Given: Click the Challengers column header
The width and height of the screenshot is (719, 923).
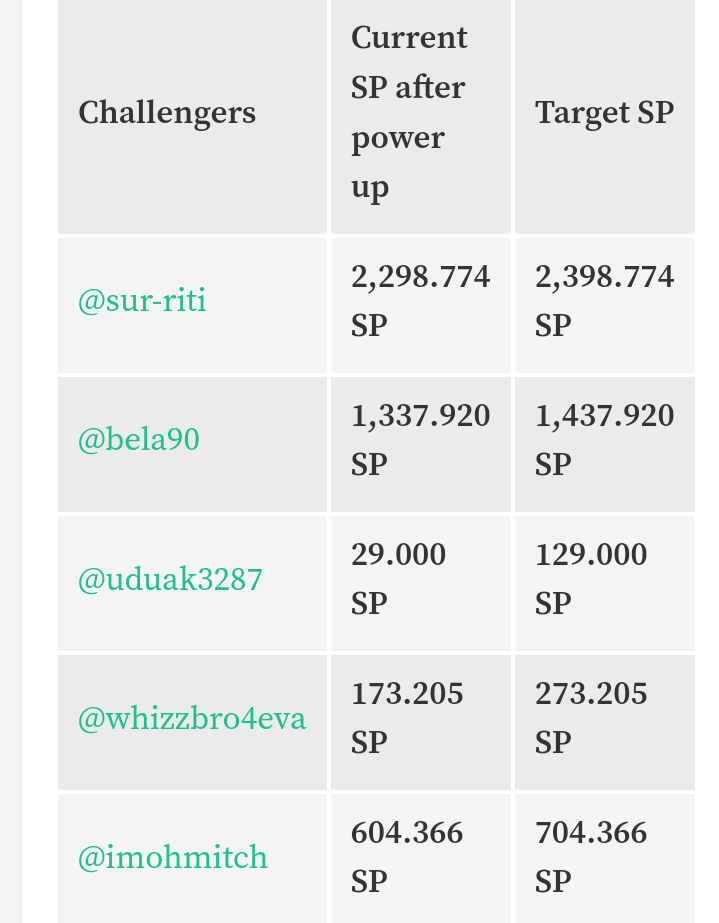Looking at the screenshot, I should [x=167, y=112].
